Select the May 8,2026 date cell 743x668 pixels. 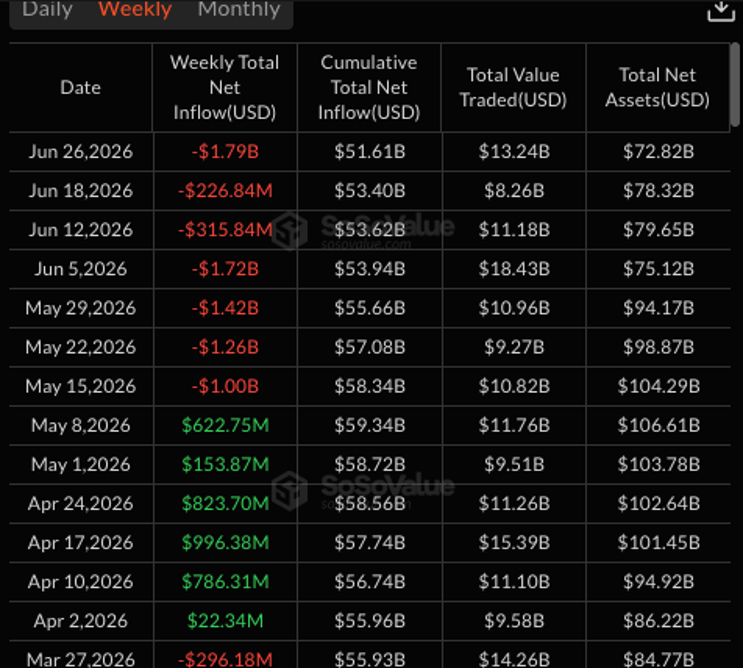point(81,425)
